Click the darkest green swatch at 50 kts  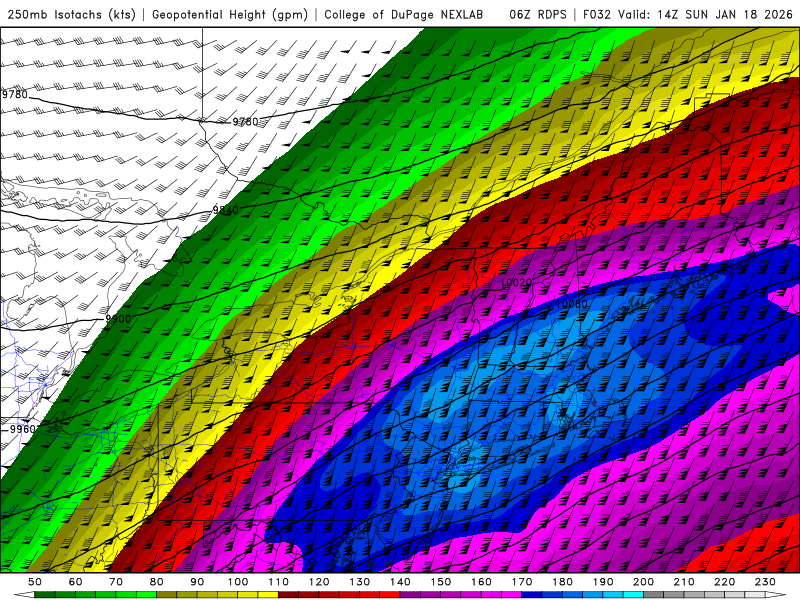click(44, 595)
